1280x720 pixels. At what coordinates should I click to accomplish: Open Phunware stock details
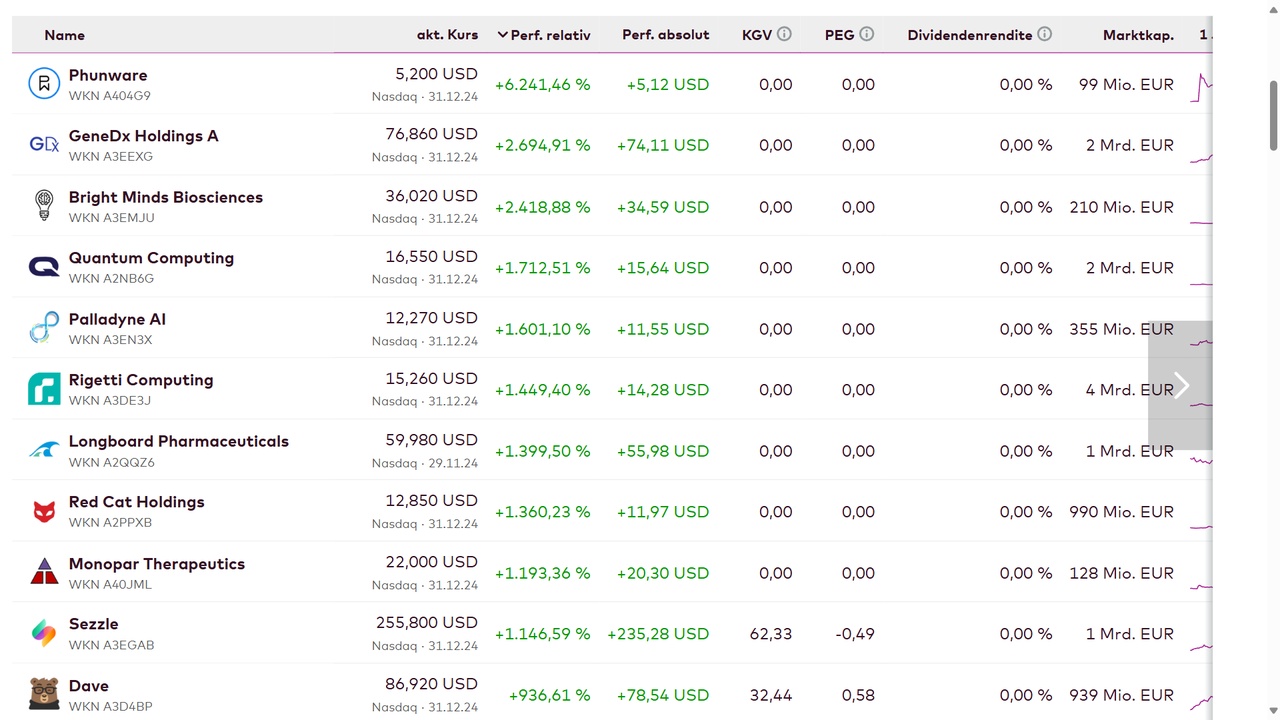pyautogui.click(x=108, y=75)
